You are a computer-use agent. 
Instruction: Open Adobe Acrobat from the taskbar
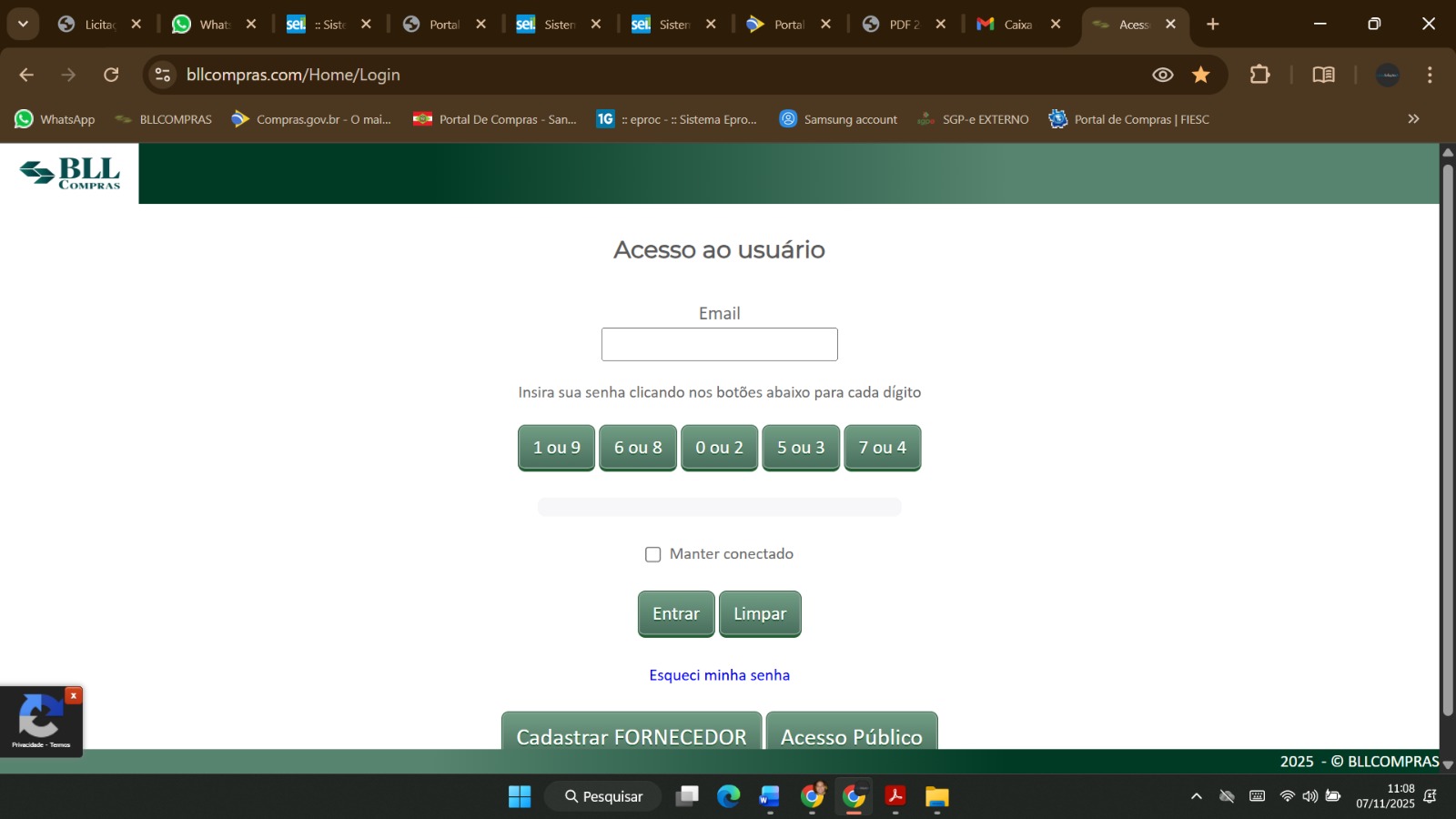[895, 796]
